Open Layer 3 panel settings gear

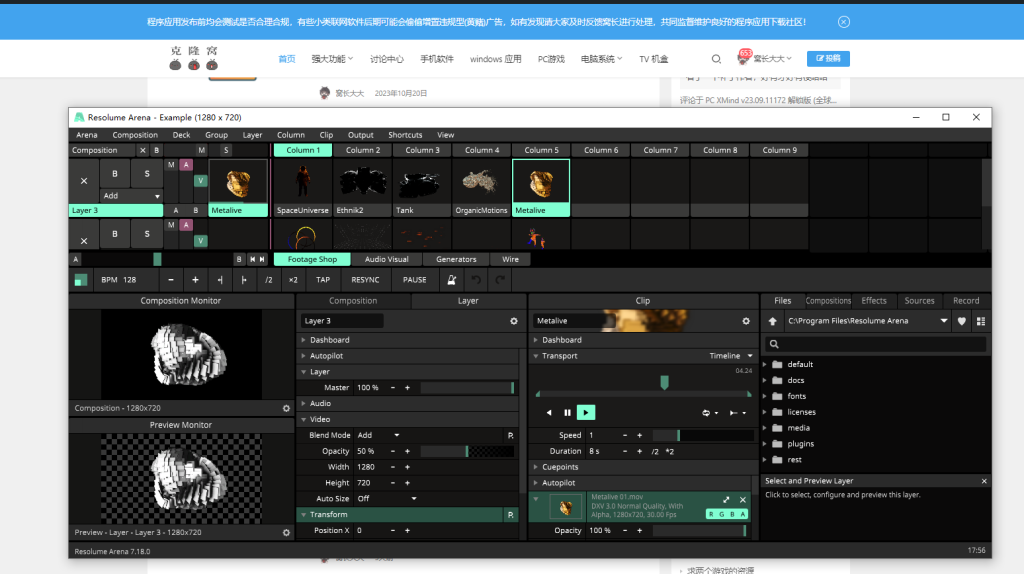(514, 321)
